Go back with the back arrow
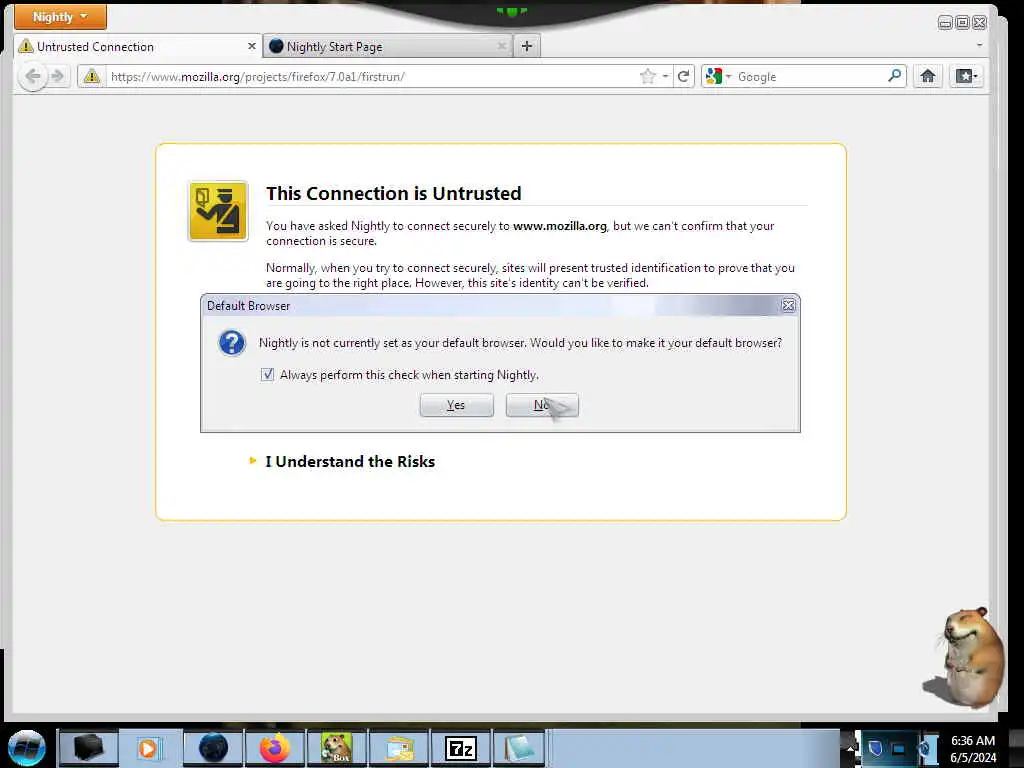Screen dimensions: 1024x768 (32, 76)
